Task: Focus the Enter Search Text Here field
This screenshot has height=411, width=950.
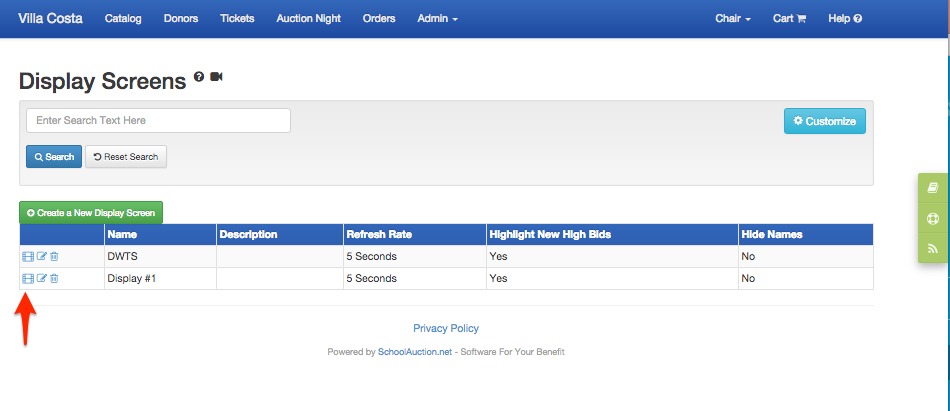Action: click(158, 121)
